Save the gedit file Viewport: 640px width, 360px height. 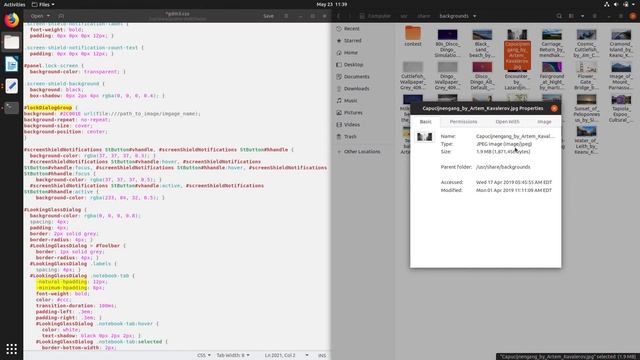(x=268, y=16)
